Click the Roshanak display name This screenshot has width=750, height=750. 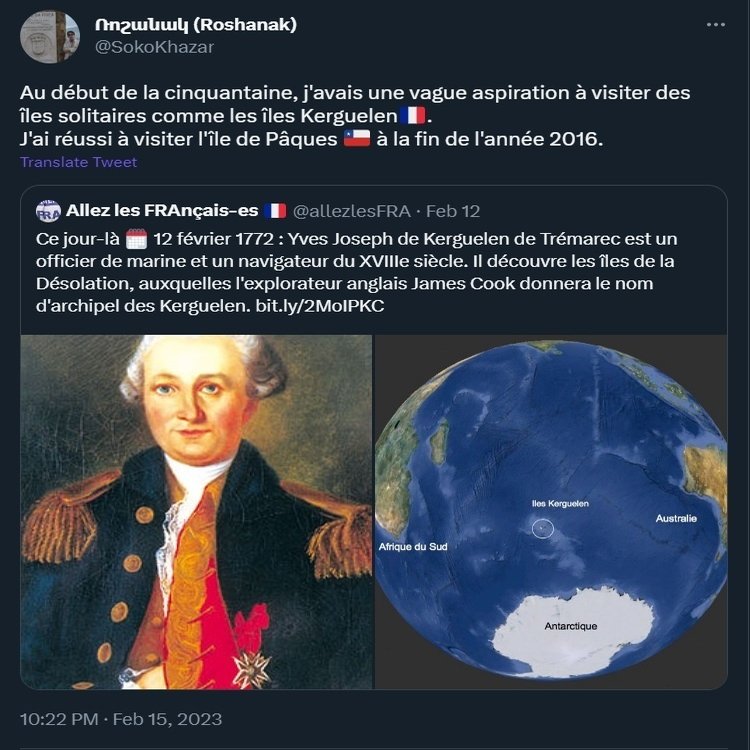(x=196, y=24)
